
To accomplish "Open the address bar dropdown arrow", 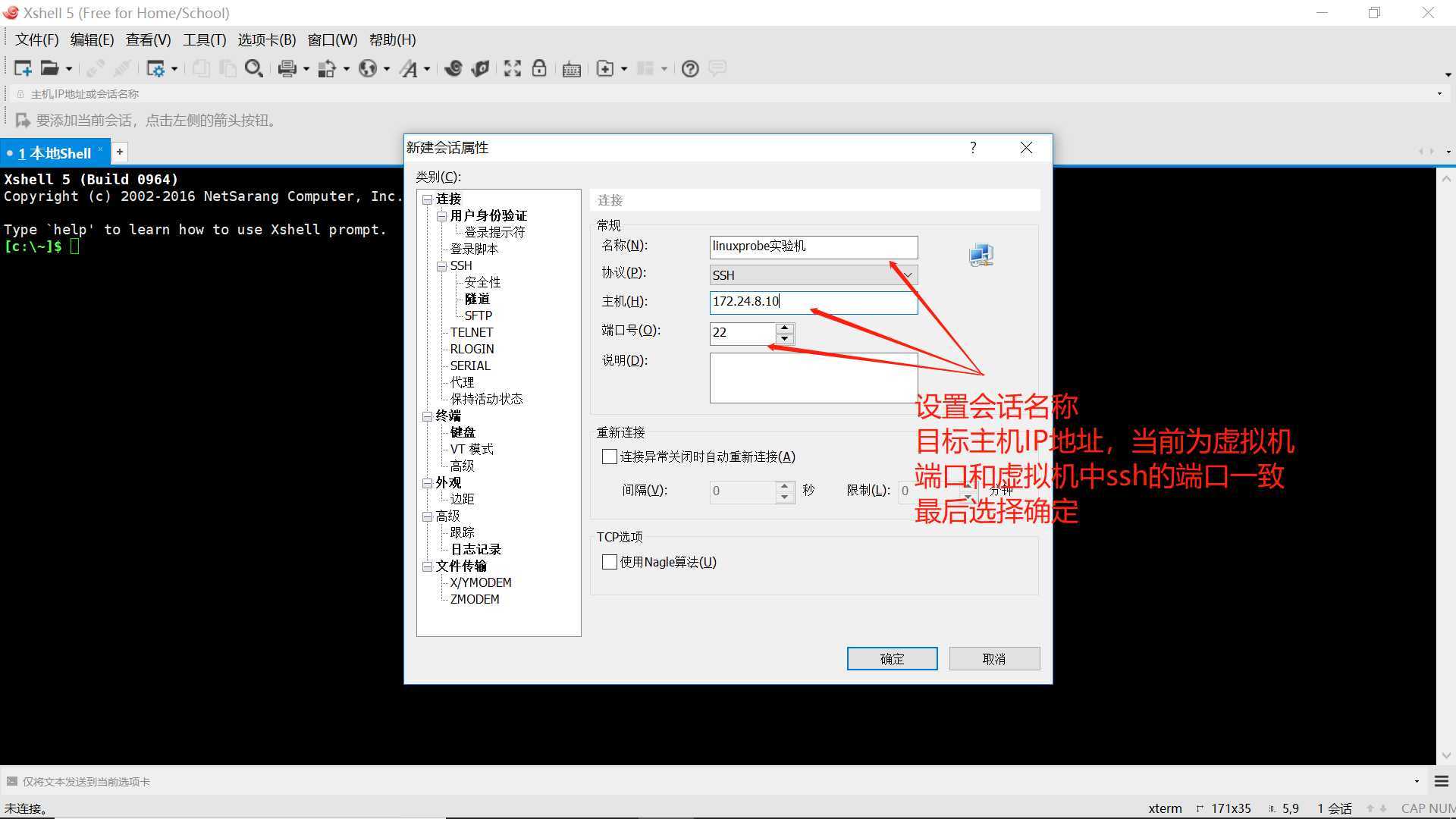I will [x=1439, y=94].
